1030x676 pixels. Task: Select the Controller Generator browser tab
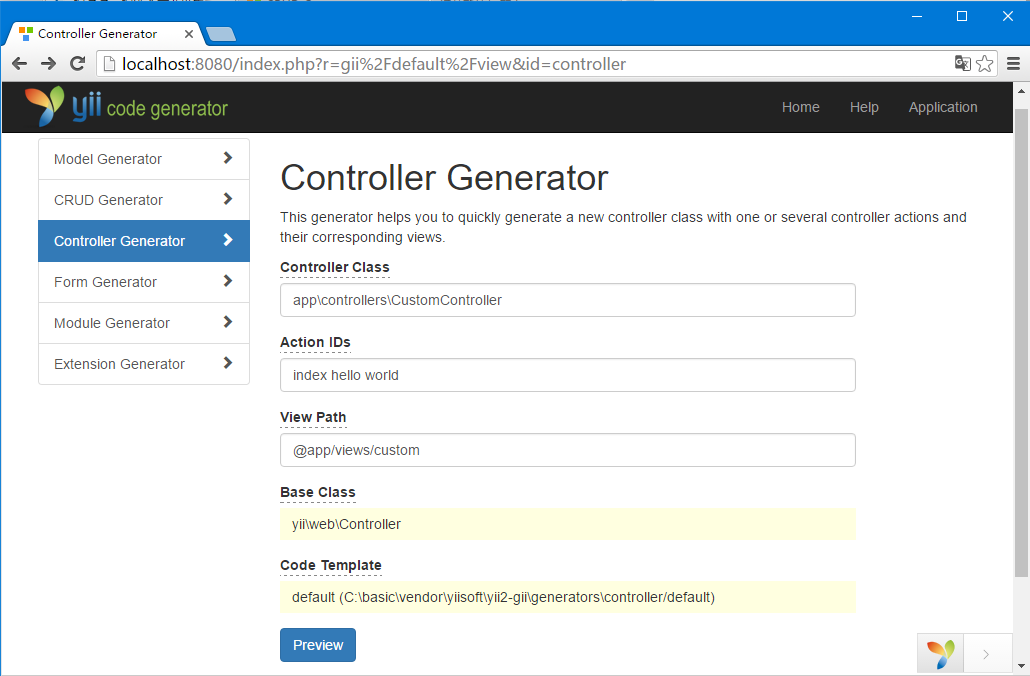104,34
